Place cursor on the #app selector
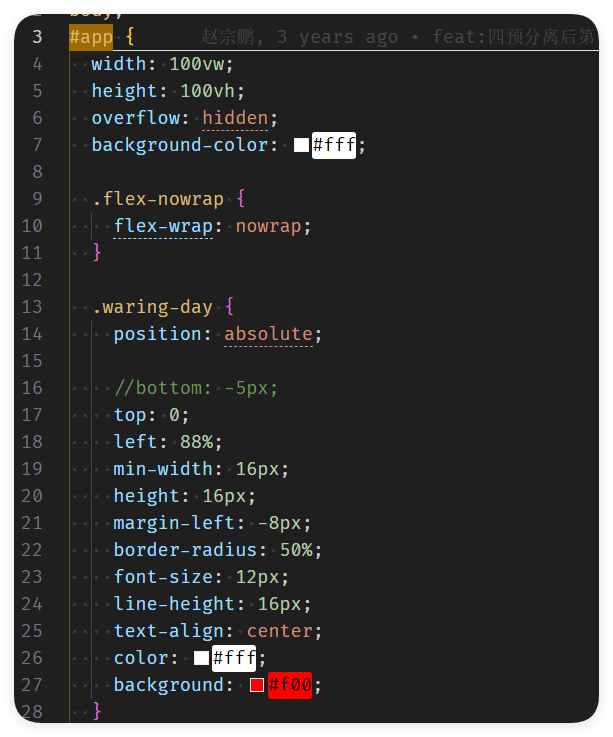The height and width of the screenshot is (737, 613). point(91,37)
